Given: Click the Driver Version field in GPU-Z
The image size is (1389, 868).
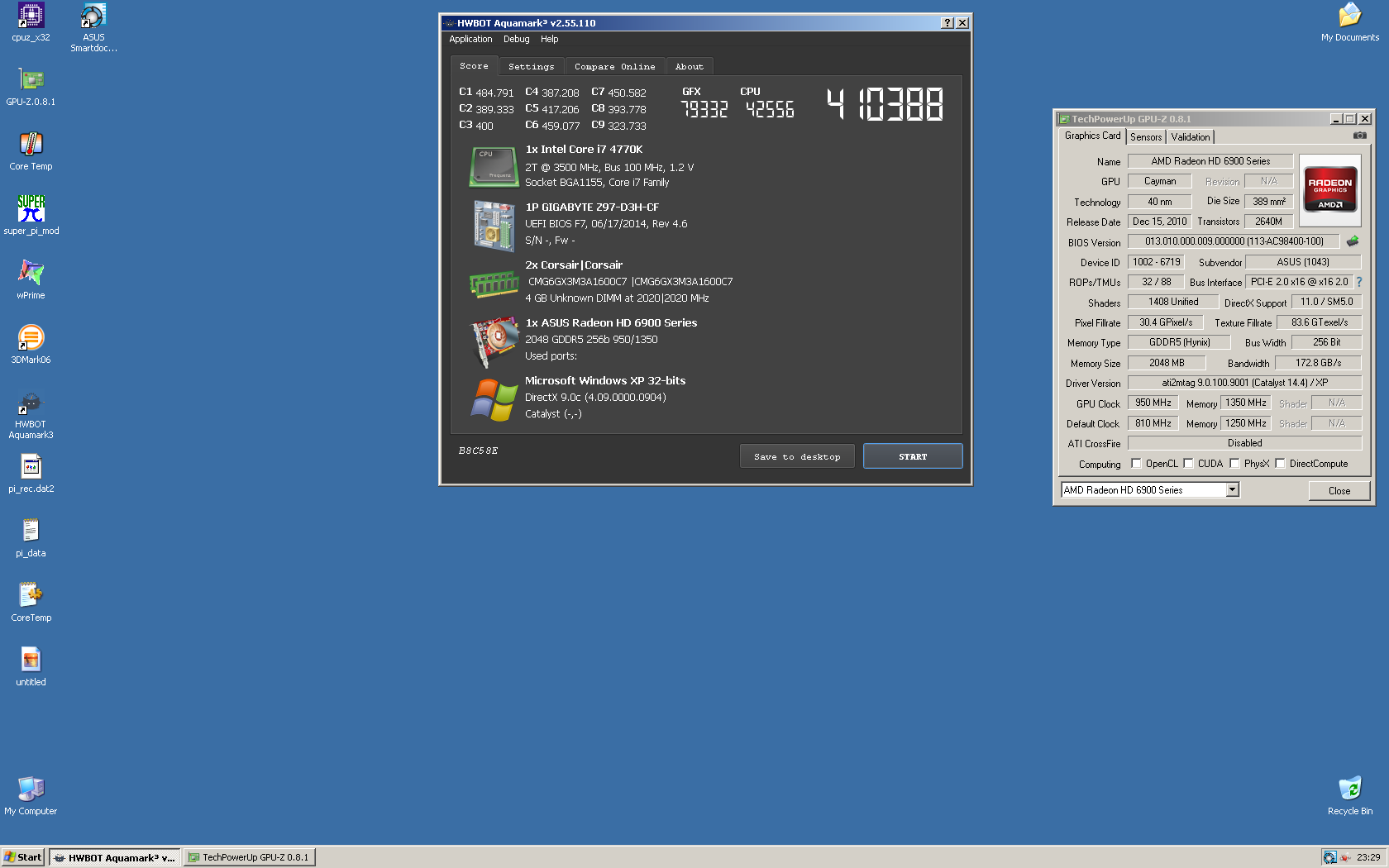Looking at the screenshot, I should pos(1244,383).
